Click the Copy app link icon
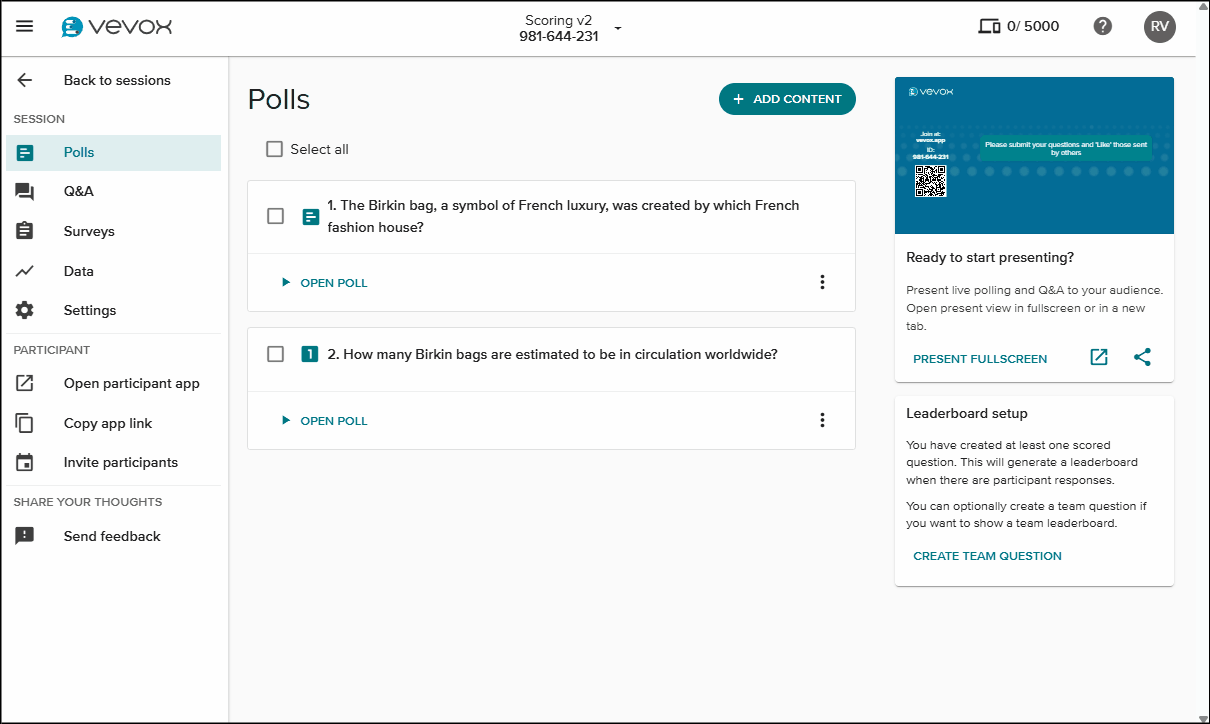Screen dimensions: 1210x724 click(24, 423)
